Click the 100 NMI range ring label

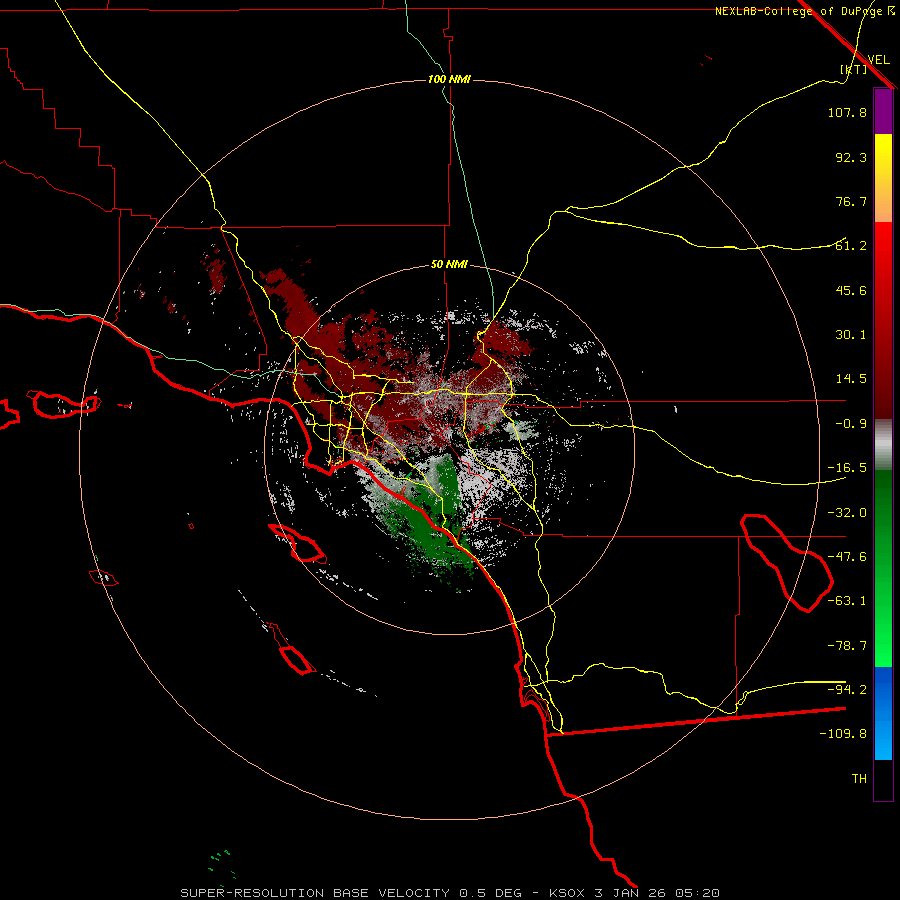coord(449,79)
